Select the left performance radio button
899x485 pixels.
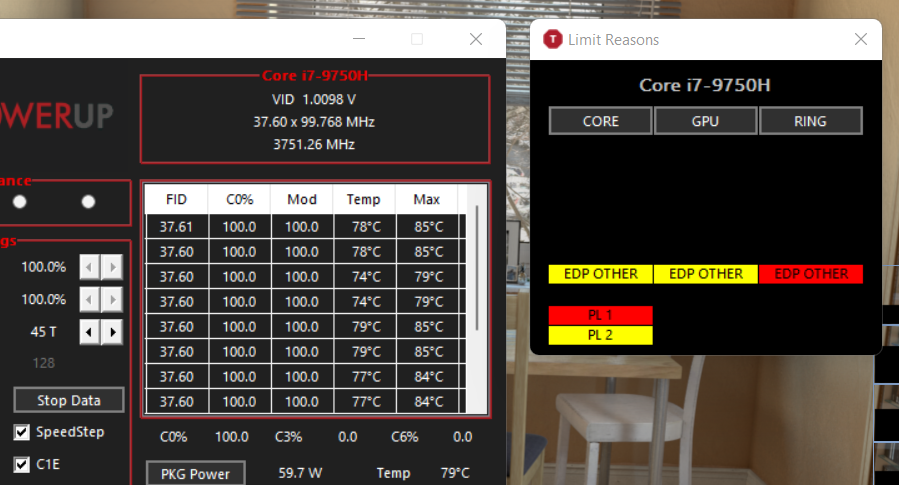coord(19,202)
